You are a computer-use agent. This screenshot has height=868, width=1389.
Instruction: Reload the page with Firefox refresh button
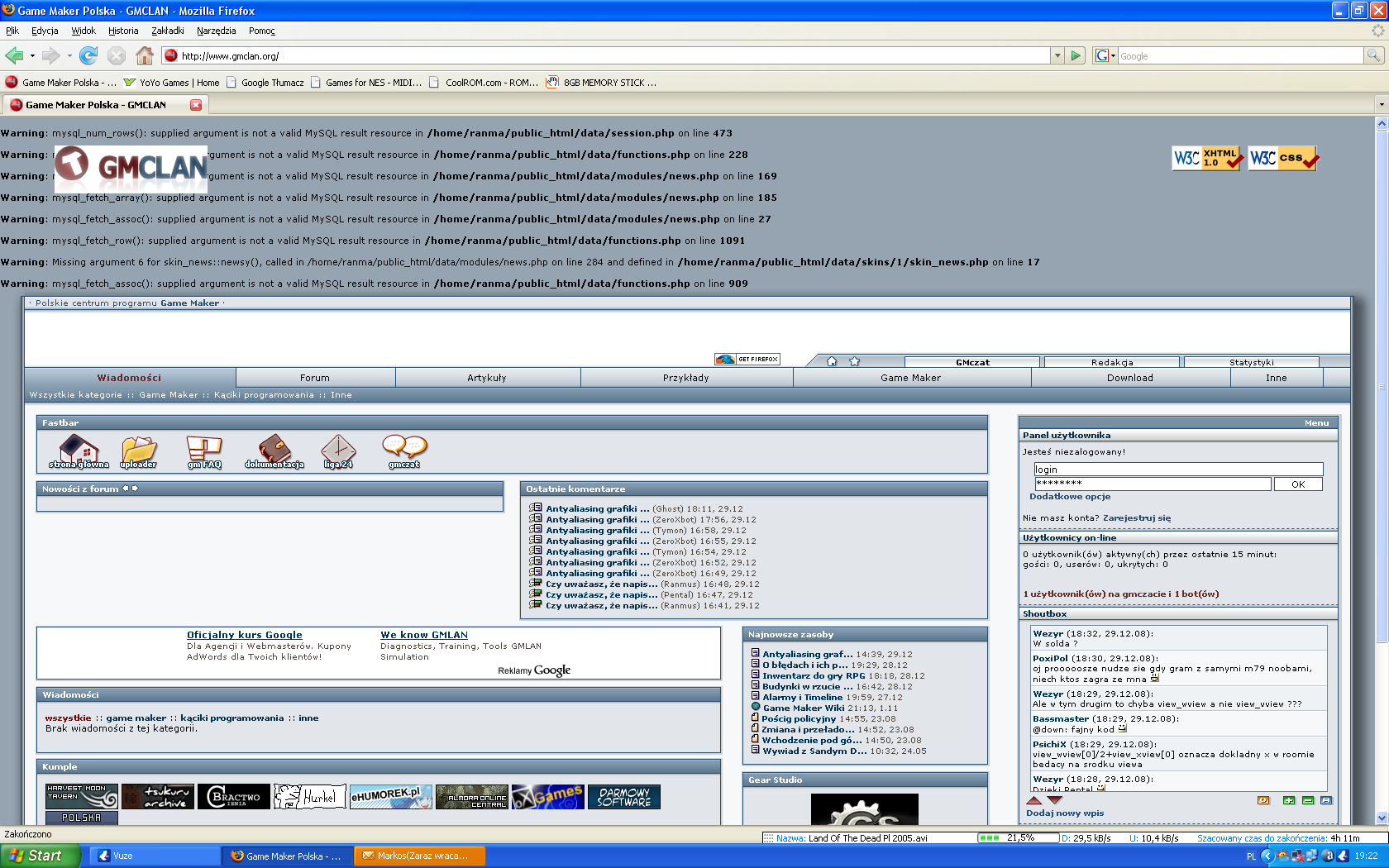(x=88, y=55)
